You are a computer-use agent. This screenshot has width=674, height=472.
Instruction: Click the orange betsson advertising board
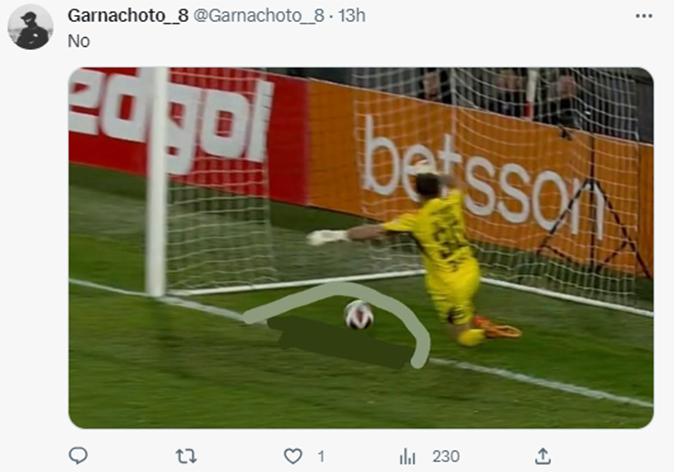(481, 176)
